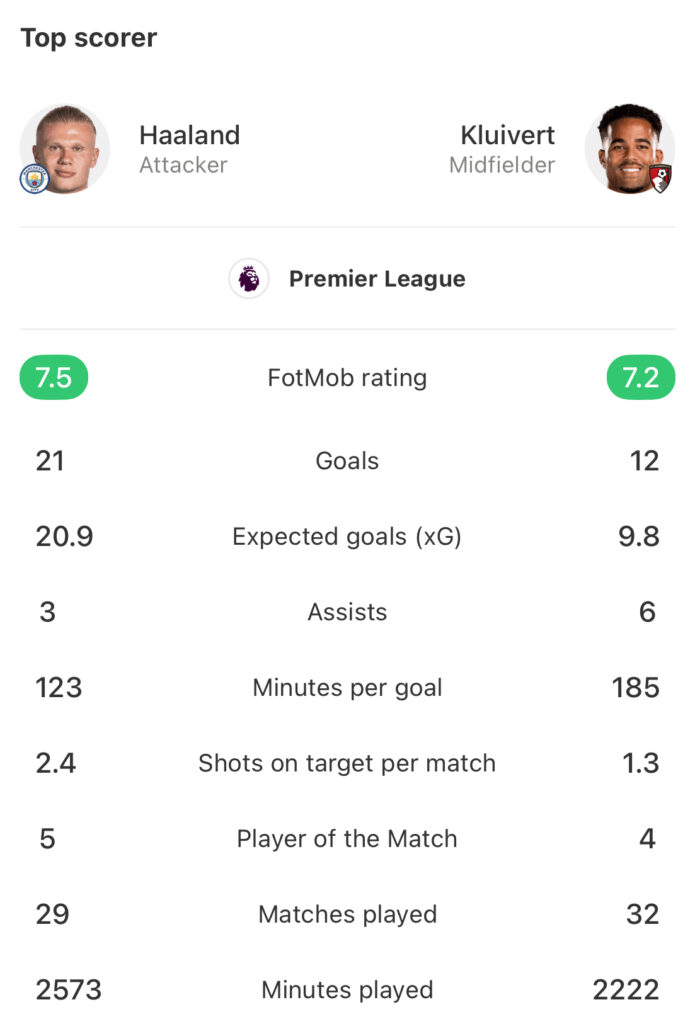Open Kluivert's player photo
The image size is (695, 1024).
(x=630, y=149)
